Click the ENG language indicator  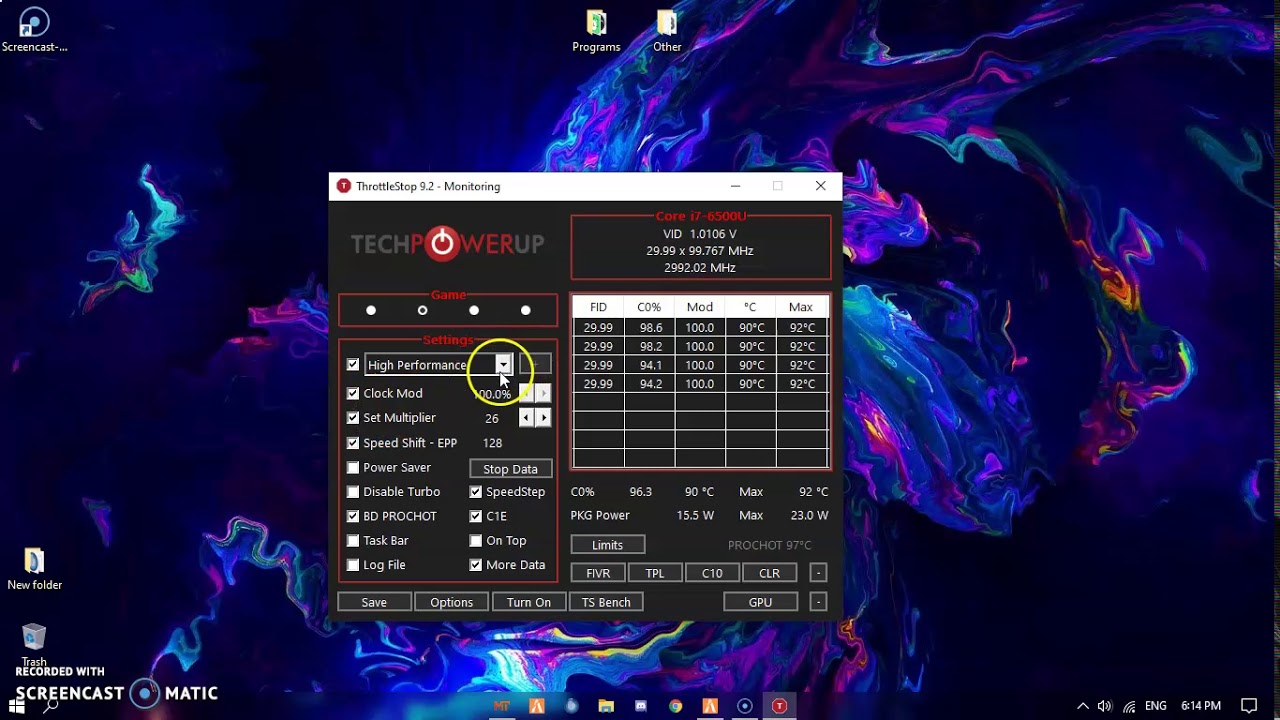pyautogui.click(x=1156, y=706)
